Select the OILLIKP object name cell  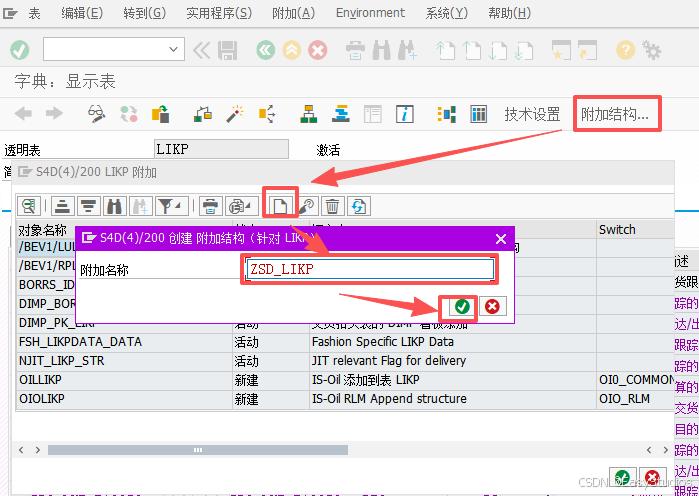pos(124,380)
